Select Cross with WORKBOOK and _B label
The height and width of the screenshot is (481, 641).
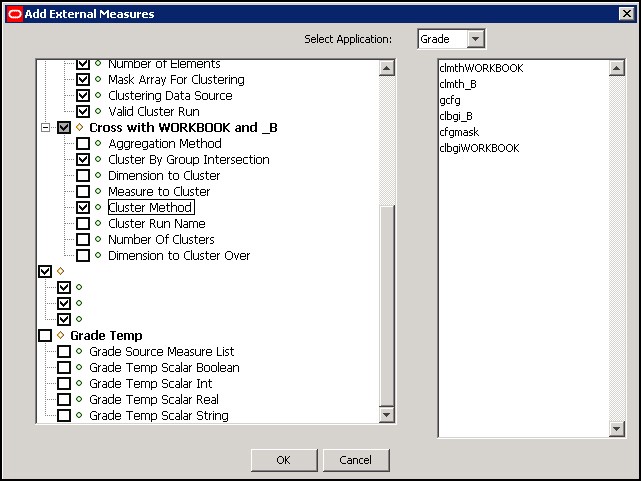click(183, 128)
